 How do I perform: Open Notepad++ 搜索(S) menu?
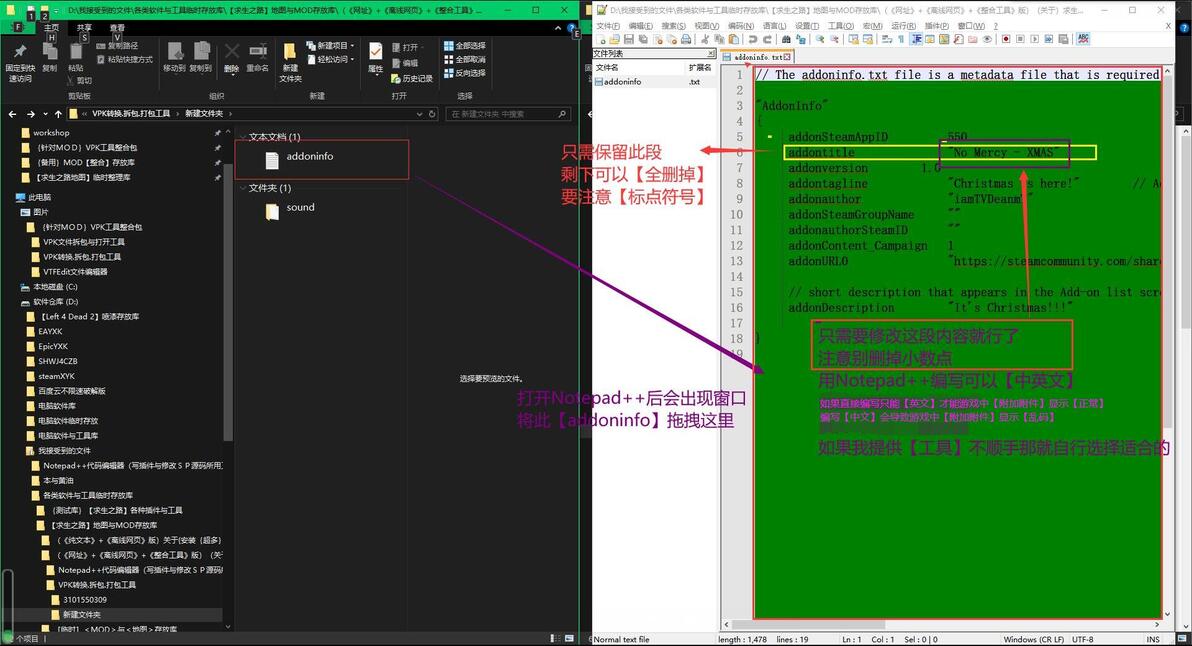point(674,26)
